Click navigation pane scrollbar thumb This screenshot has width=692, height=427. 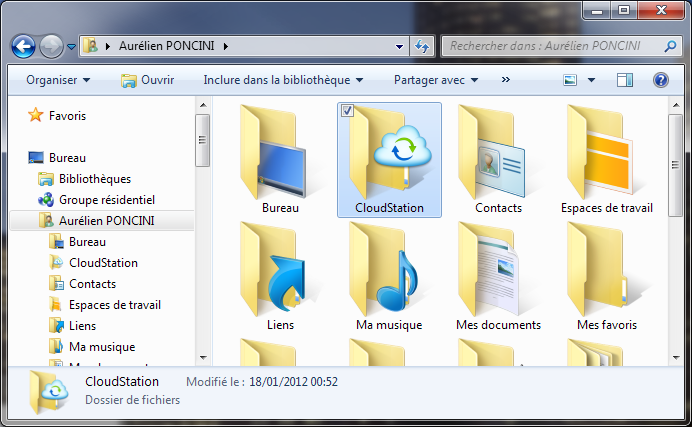tap(203, 140)
